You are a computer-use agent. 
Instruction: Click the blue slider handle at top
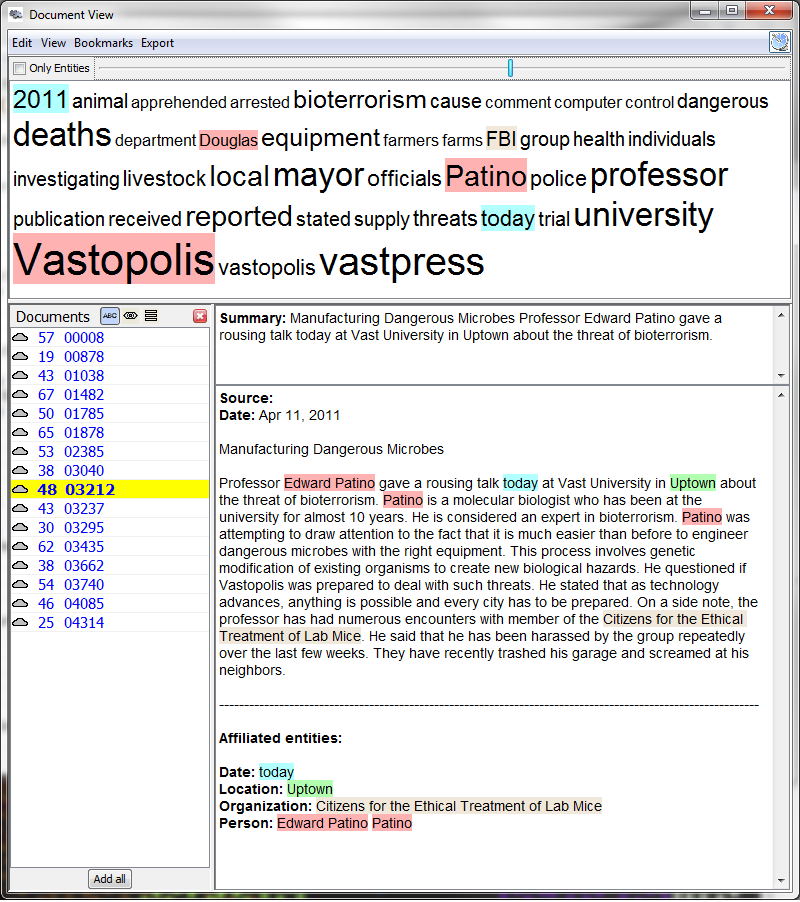pos(510,68)
